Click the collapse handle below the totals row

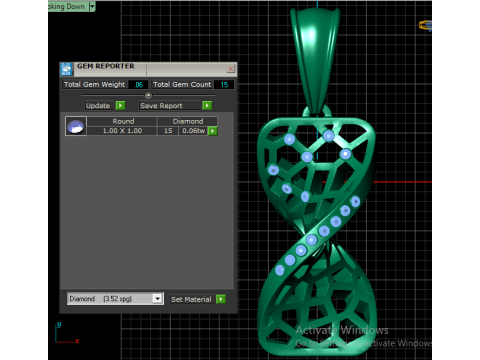click(x=148, y=95)
